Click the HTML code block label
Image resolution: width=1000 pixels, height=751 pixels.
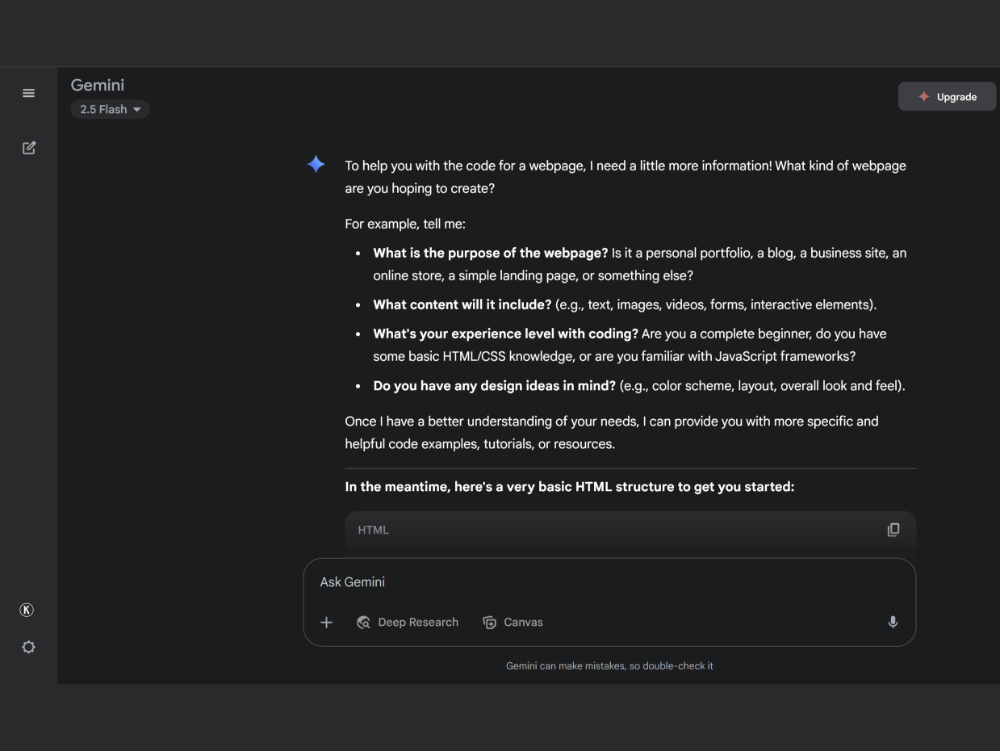pos(373,530)
